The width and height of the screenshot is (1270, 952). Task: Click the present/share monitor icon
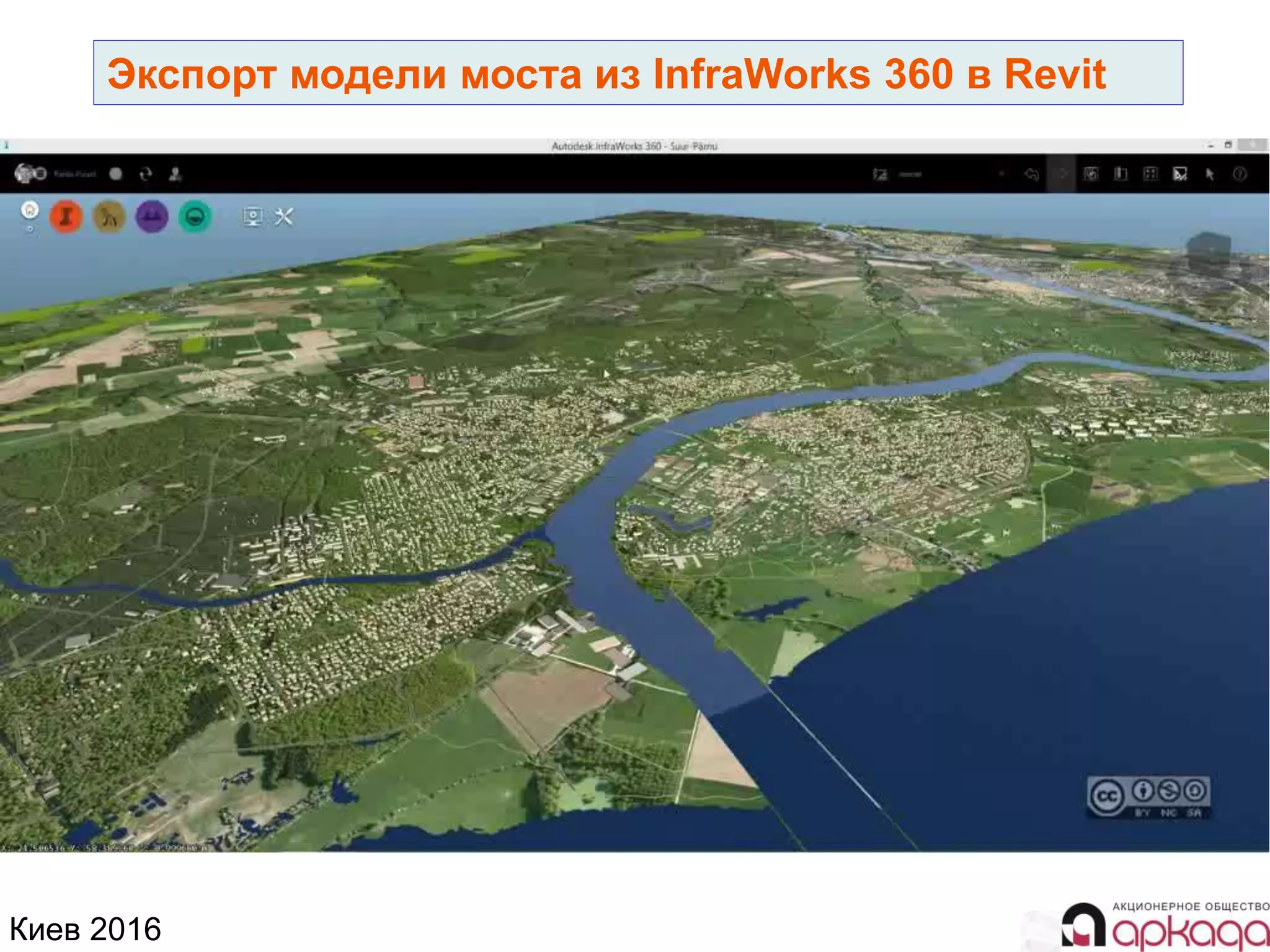253,216
